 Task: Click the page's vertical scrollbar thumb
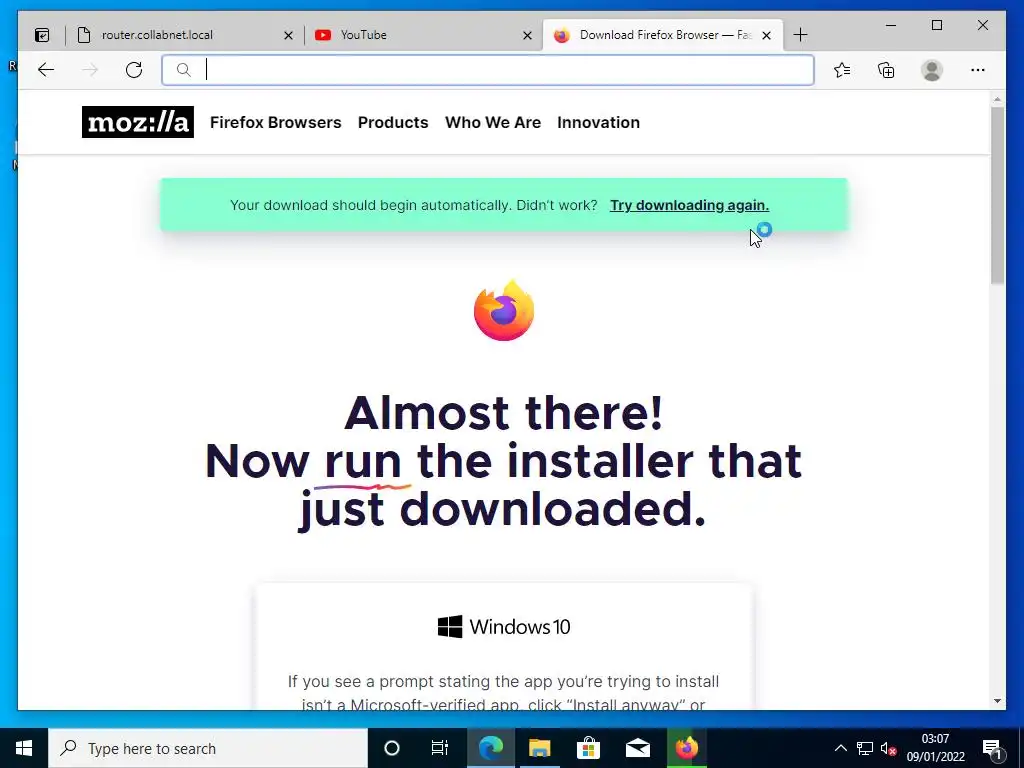997,195
